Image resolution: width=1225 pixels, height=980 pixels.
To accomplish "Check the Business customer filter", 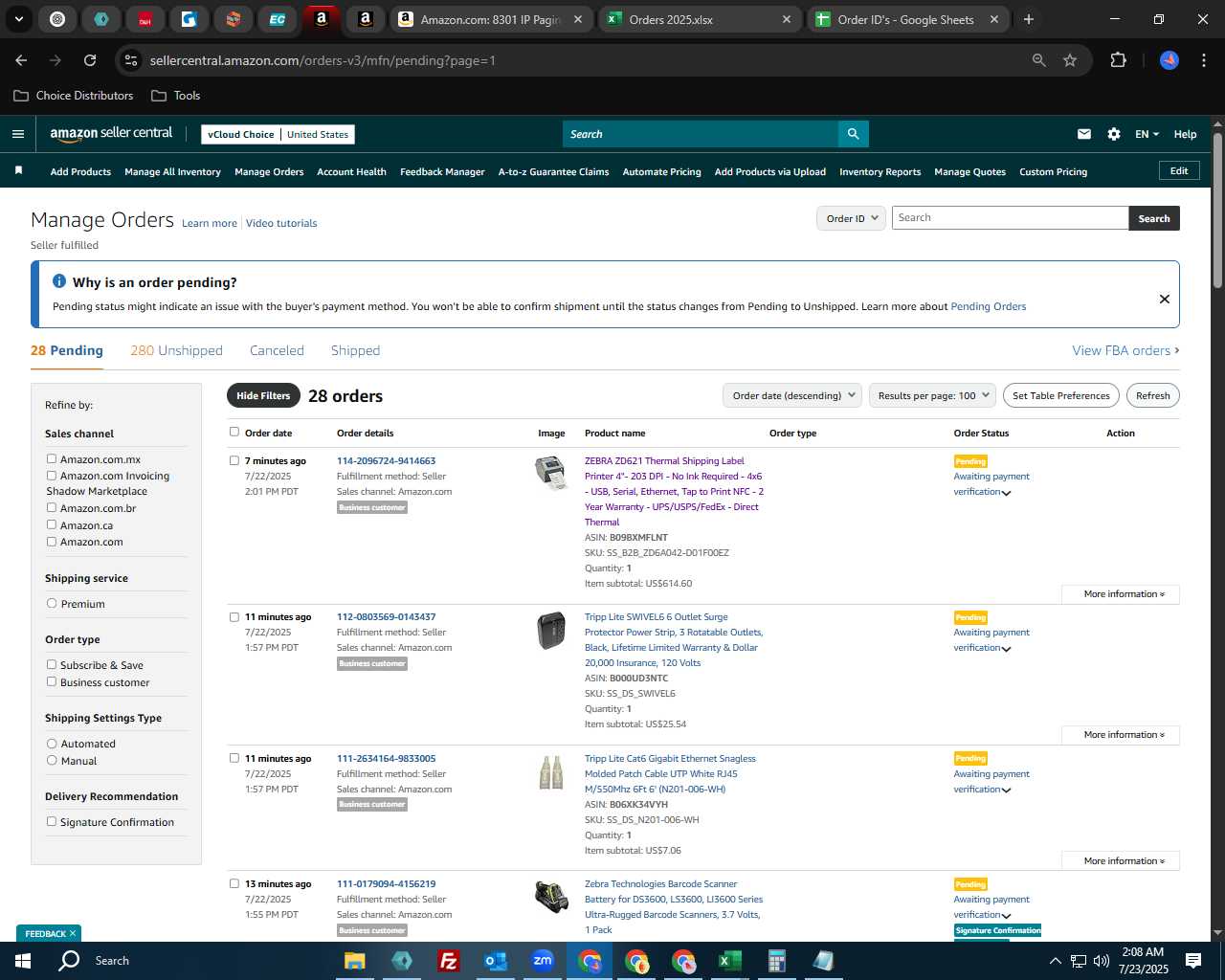I will [52, 682].
